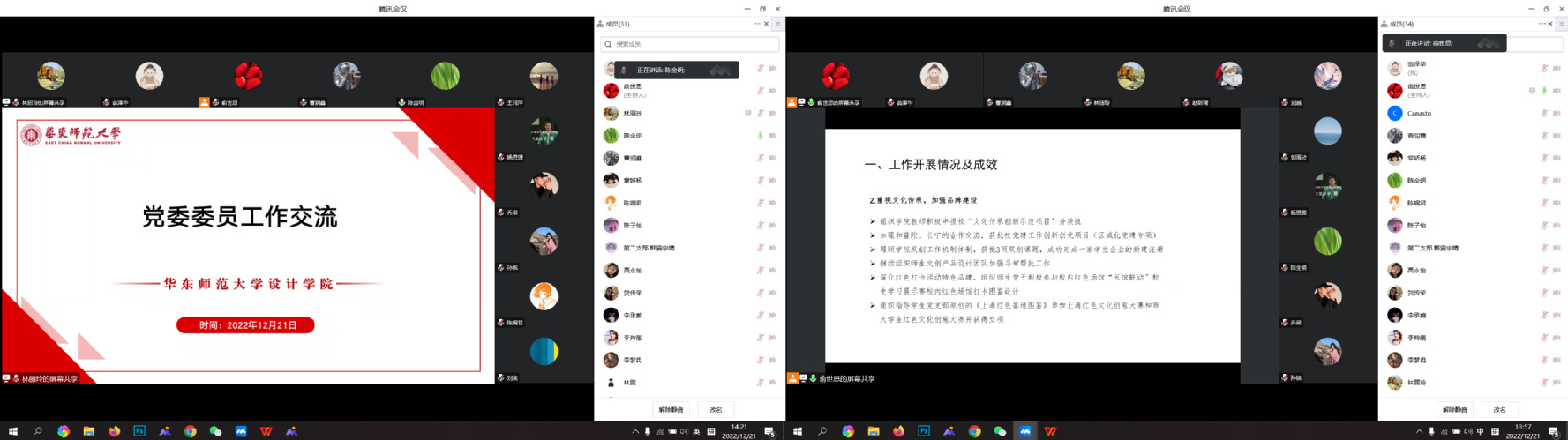
Task: Open Google Chrome on 14:21 taskbar
Action: 190,431
